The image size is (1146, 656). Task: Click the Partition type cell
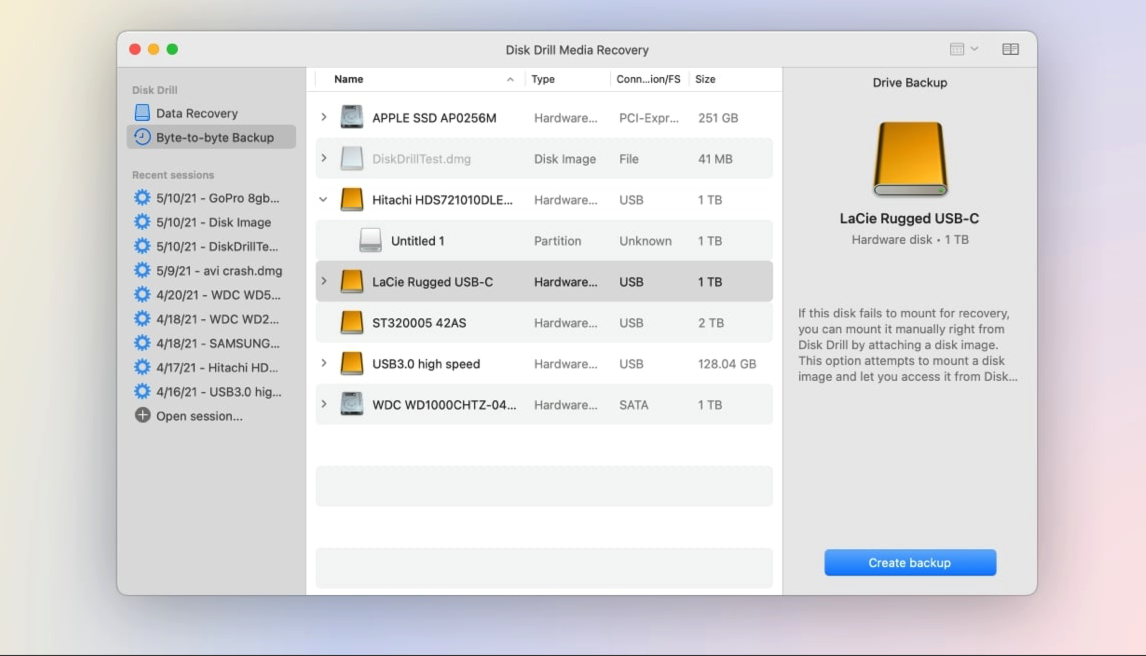click(x=558, y=240)
